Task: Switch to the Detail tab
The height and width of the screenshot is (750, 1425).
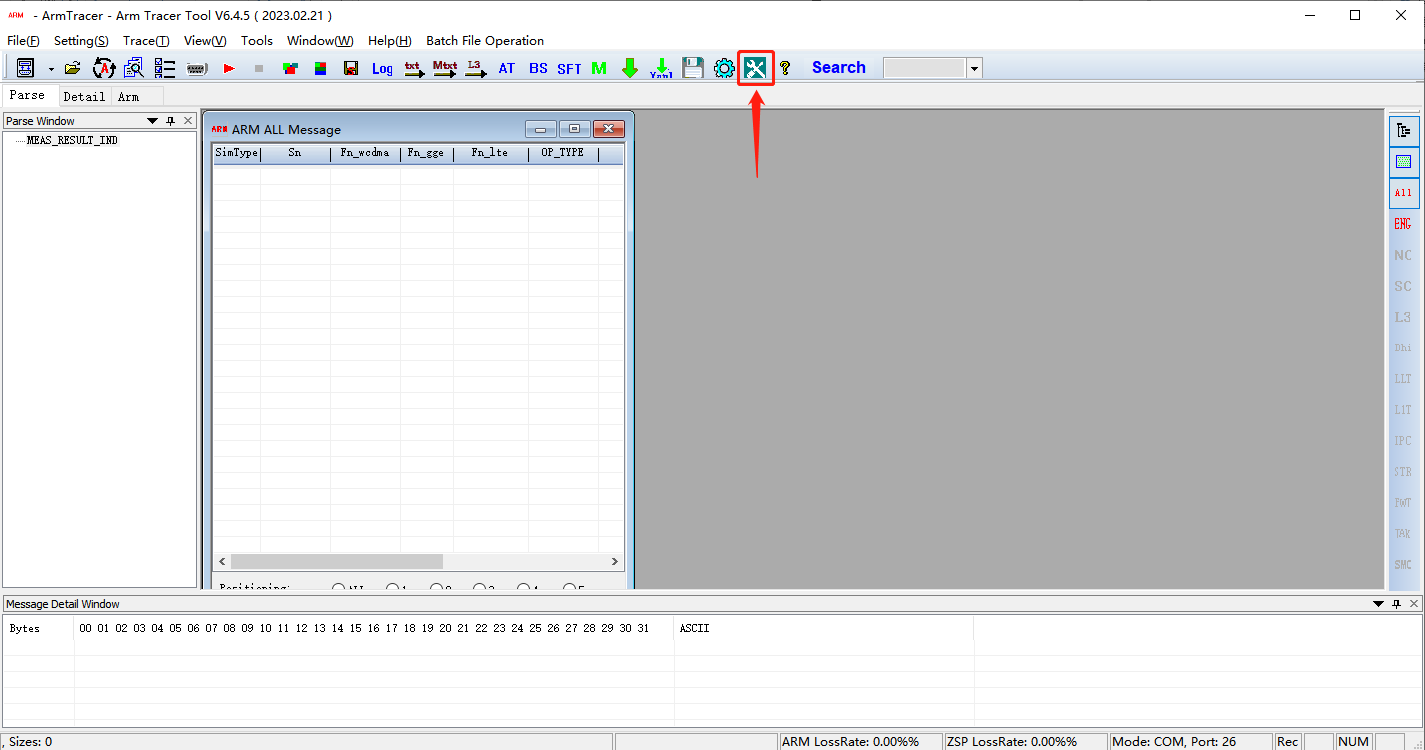Action: [x=84, y=96]
